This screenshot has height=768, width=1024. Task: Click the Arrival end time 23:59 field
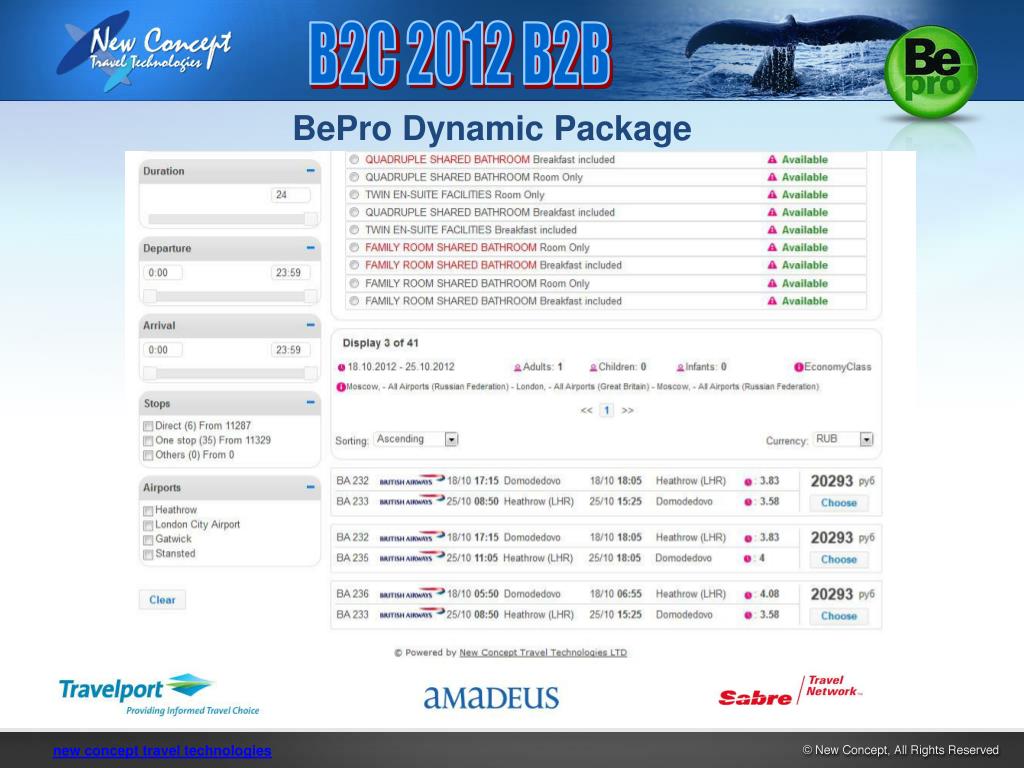pos(291,349)
